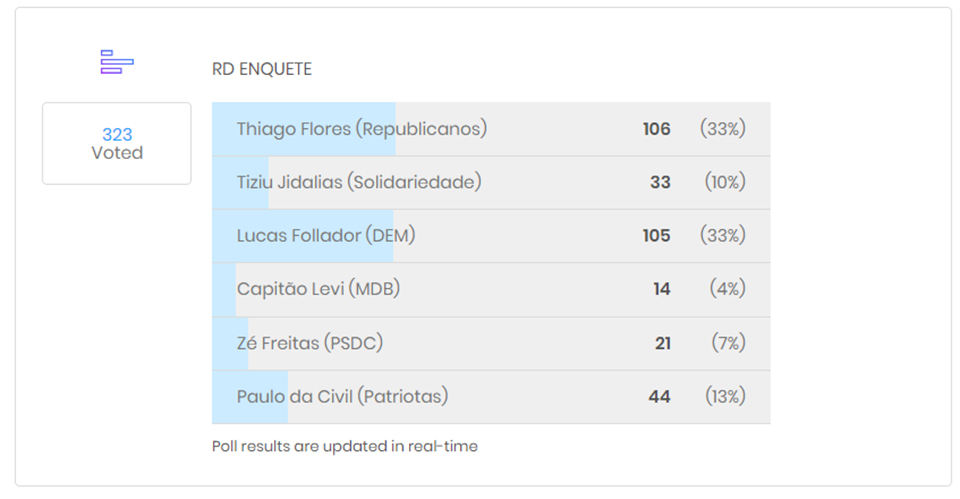960x499 pixels.
Task: Select Capitão Levi (MDB) option
Action: click(x=318, y=289)
